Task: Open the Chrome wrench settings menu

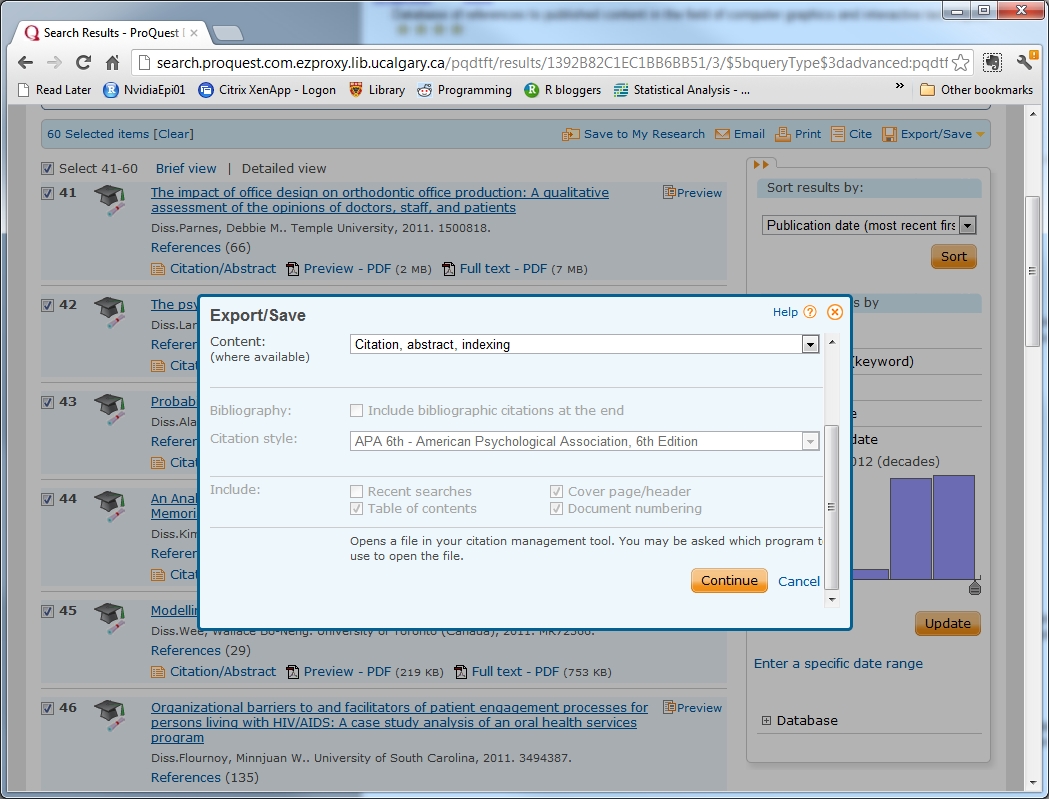Action: click(1025, 62)
